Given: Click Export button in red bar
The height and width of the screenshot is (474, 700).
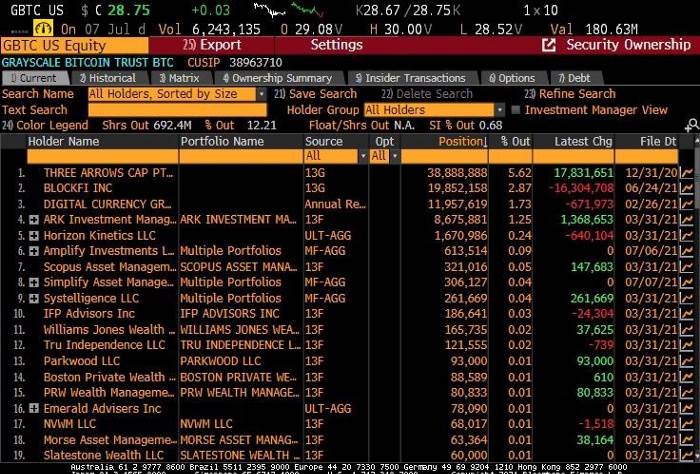Looking at the screenshot, I should (212, 45).
